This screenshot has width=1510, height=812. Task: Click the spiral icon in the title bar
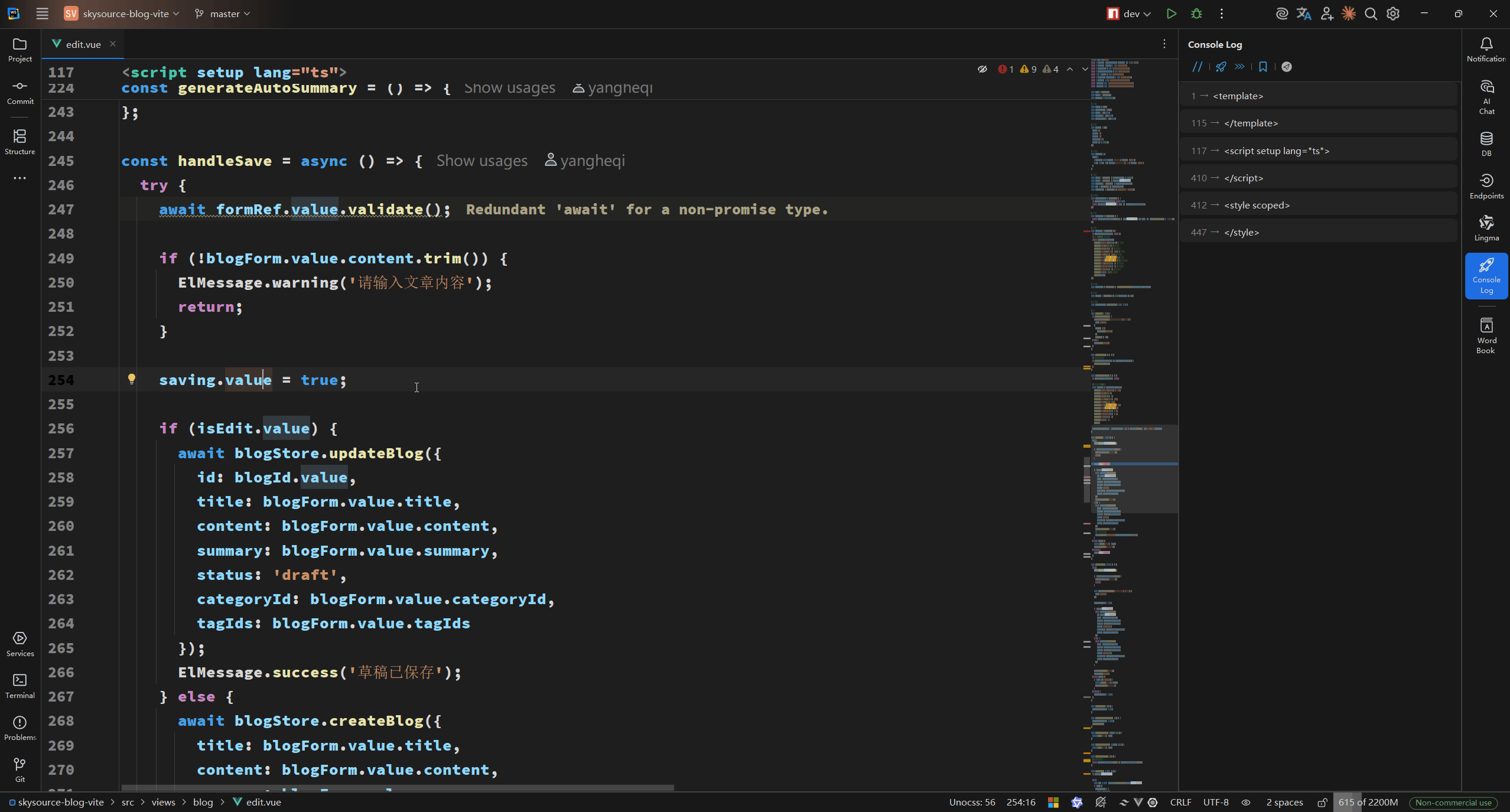click(x=1282, y=14)
